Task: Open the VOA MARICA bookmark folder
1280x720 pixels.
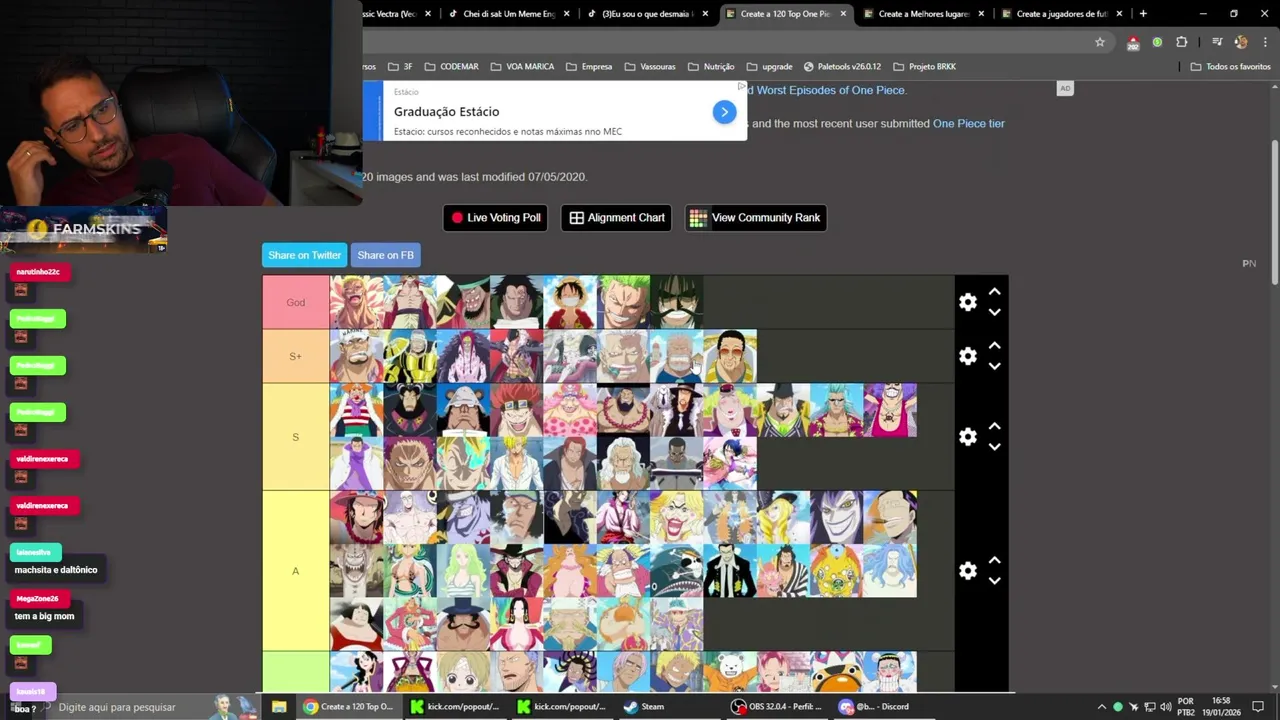Action: 522,66
